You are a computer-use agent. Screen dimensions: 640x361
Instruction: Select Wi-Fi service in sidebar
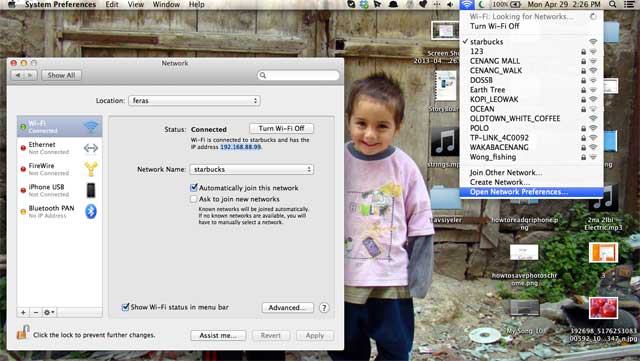tap(60, 127)
